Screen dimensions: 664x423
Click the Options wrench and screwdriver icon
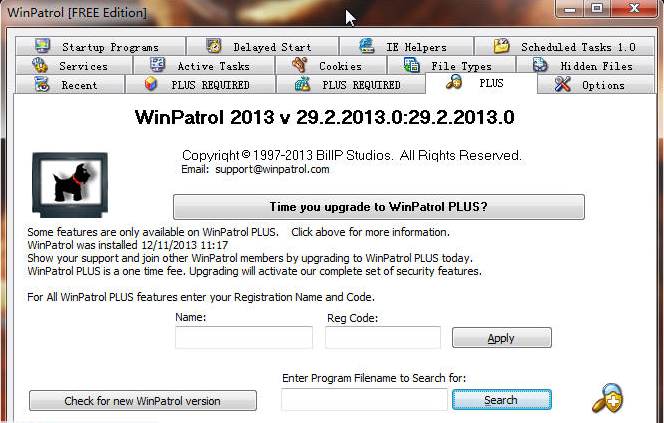[562, 84]
